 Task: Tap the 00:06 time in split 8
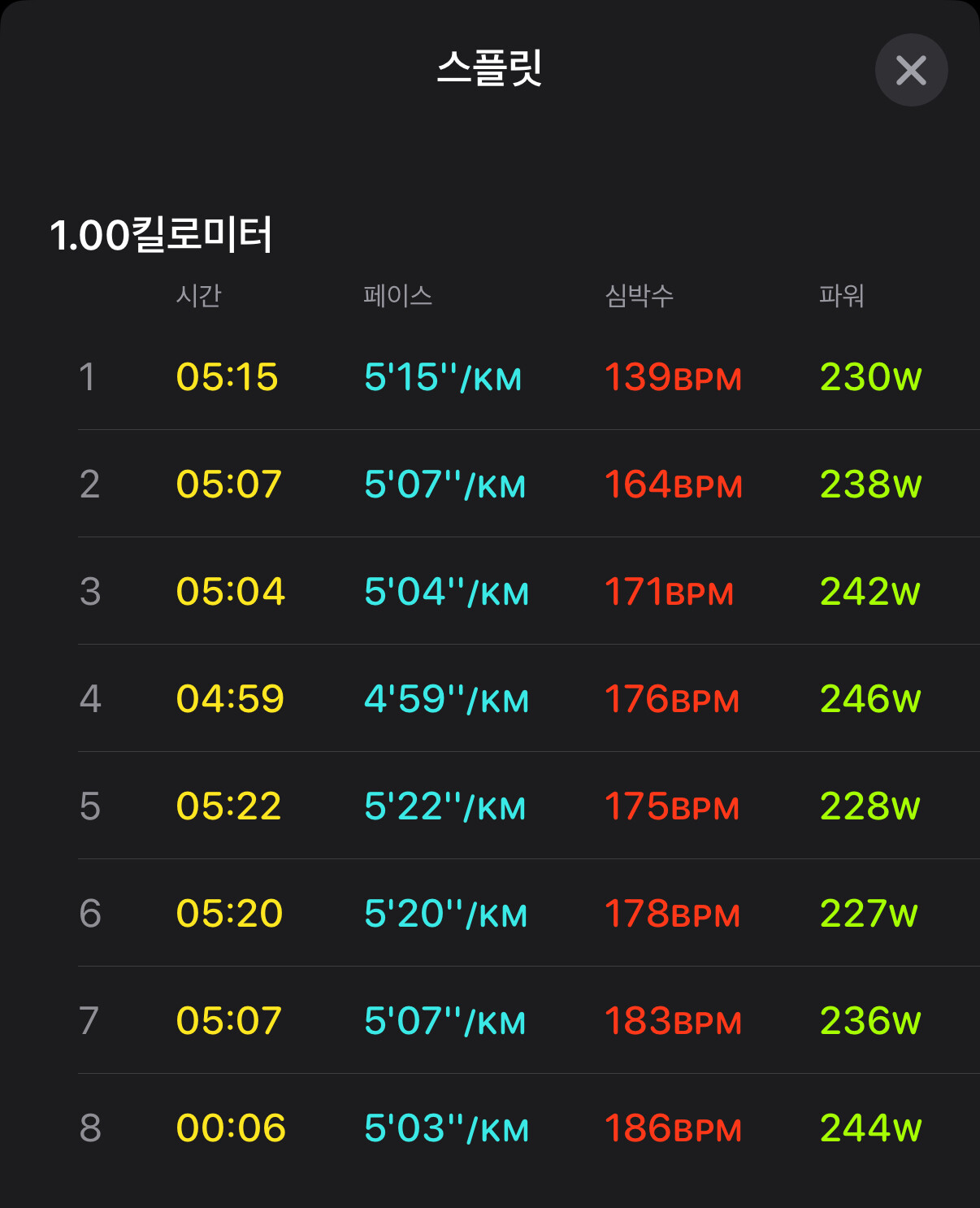[231, 1128]
